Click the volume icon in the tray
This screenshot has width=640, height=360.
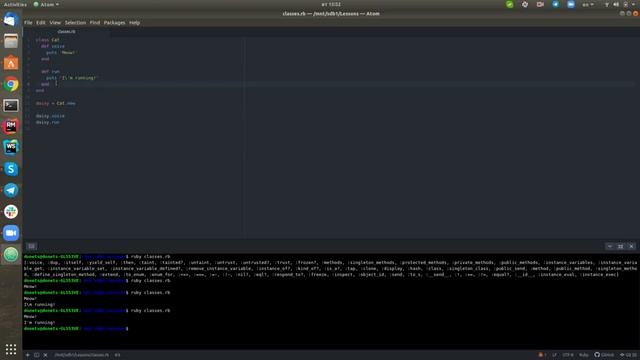click(616, 4)
